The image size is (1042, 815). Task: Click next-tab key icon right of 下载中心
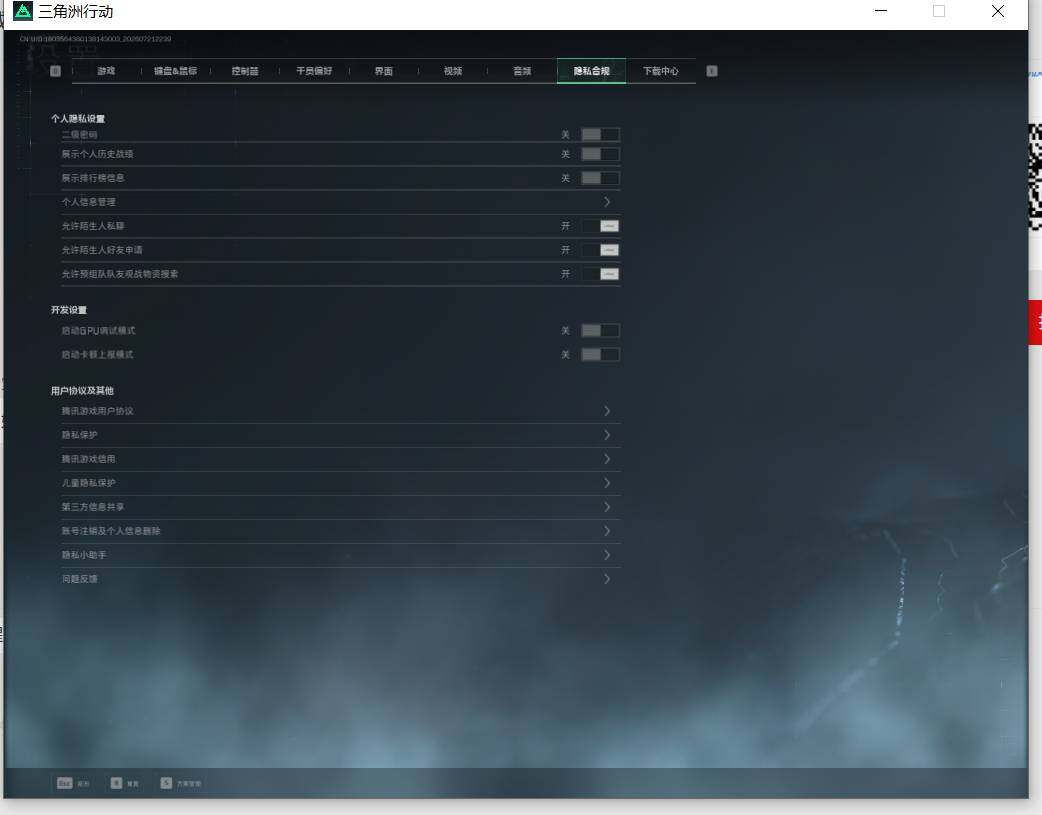coord(712,71)
